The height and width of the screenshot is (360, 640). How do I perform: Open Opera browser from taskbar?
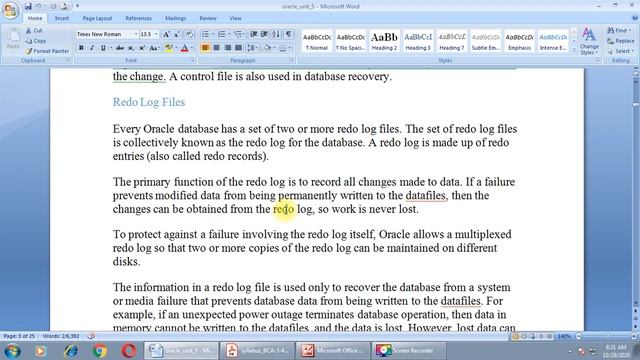coord(129,351)
